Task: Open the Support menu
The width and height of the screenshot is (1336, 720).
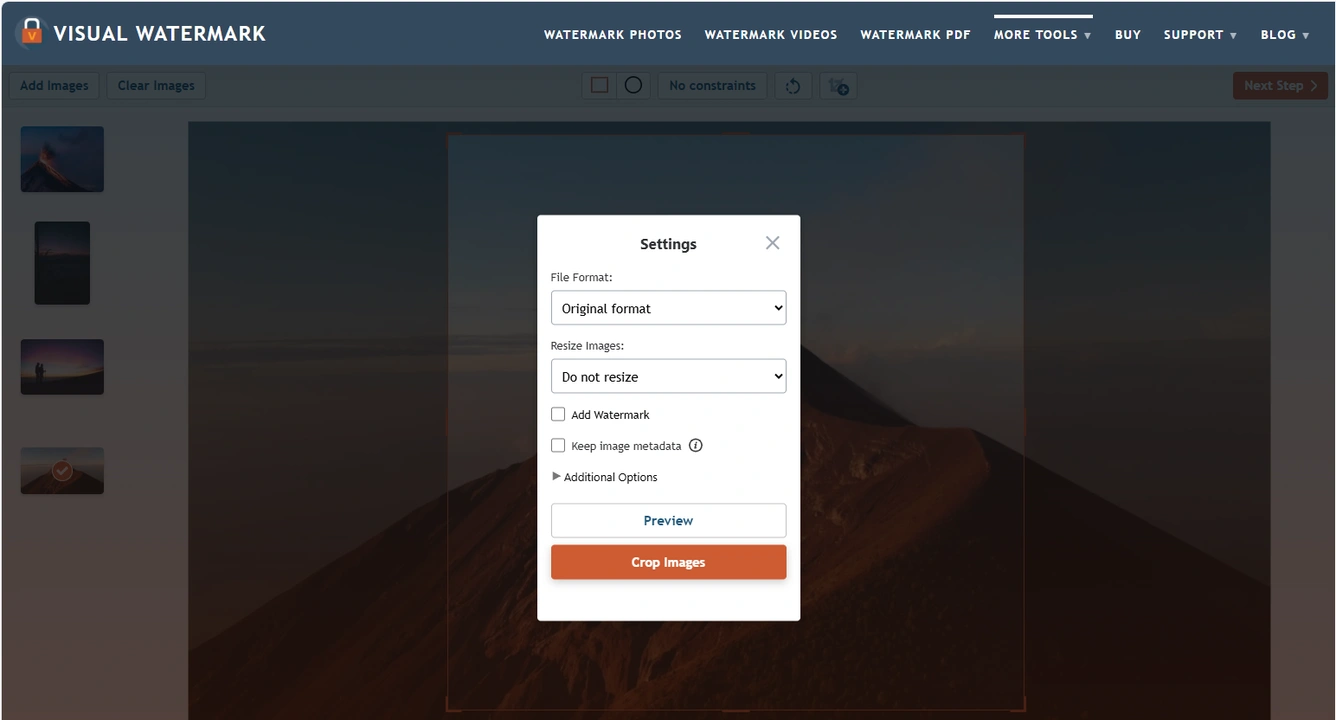Action: (1200, 35)
